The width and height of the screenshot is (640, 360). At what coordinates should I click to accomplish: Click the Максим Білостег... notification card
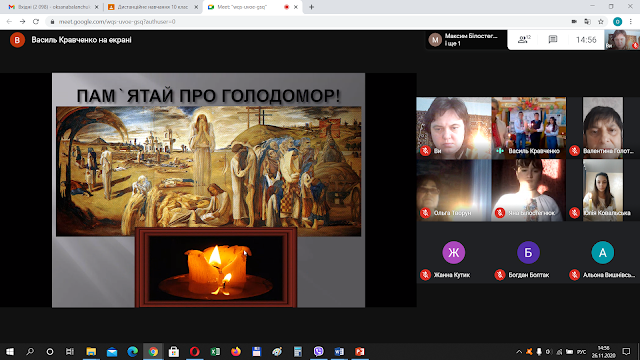click(x=466, y=40)
